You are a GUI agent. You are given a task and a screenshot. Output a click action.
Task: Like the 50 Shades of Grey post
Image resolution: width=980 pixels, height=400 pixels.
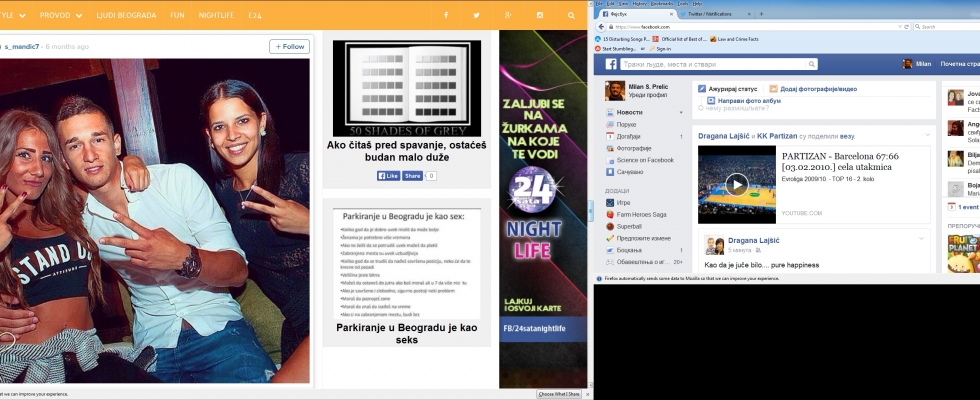pyautogui.click(x=388, y=175)
